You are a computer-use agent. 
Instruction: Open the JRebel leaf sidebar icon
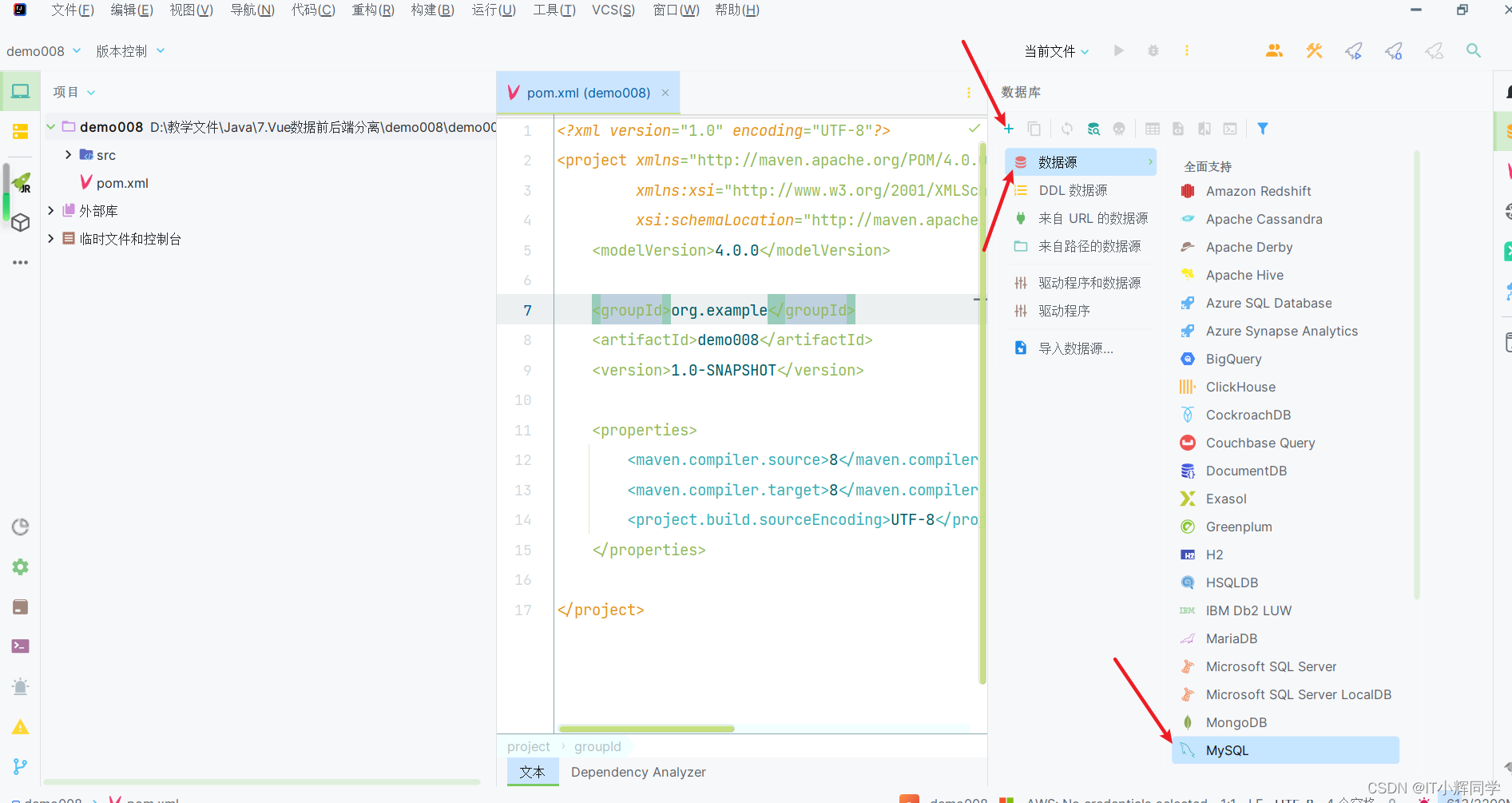click(22, 183)
